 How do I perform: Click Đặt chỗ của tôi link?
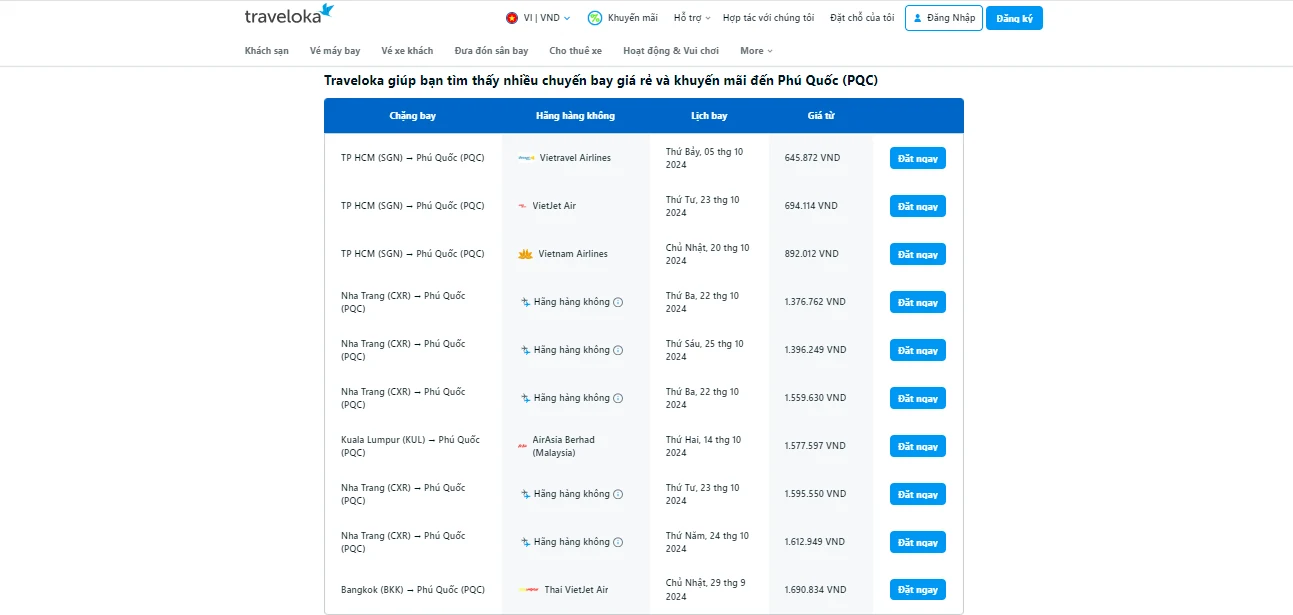pos(862,18)
